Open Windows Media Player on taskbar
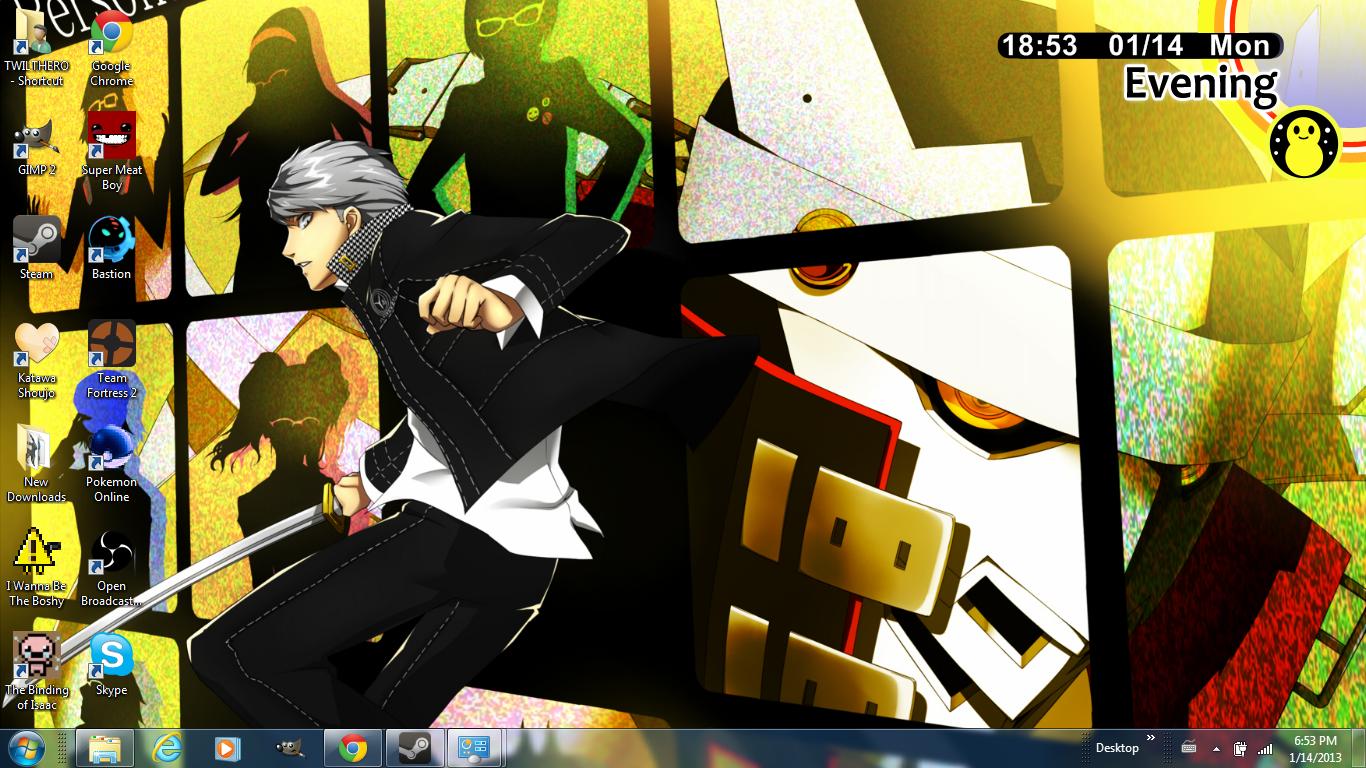 [228, 748]
